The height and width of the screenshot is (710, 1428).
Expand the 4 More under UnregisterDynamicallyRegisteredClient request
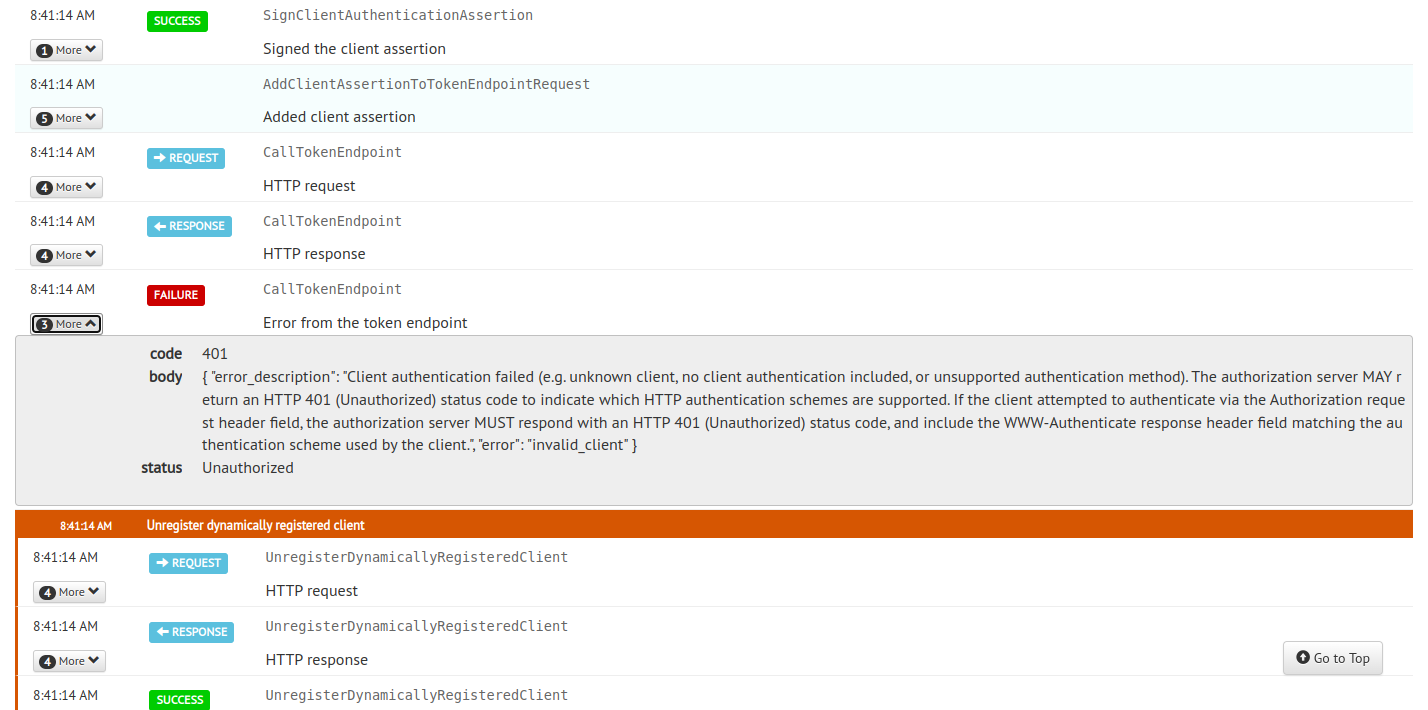(69, 591)
